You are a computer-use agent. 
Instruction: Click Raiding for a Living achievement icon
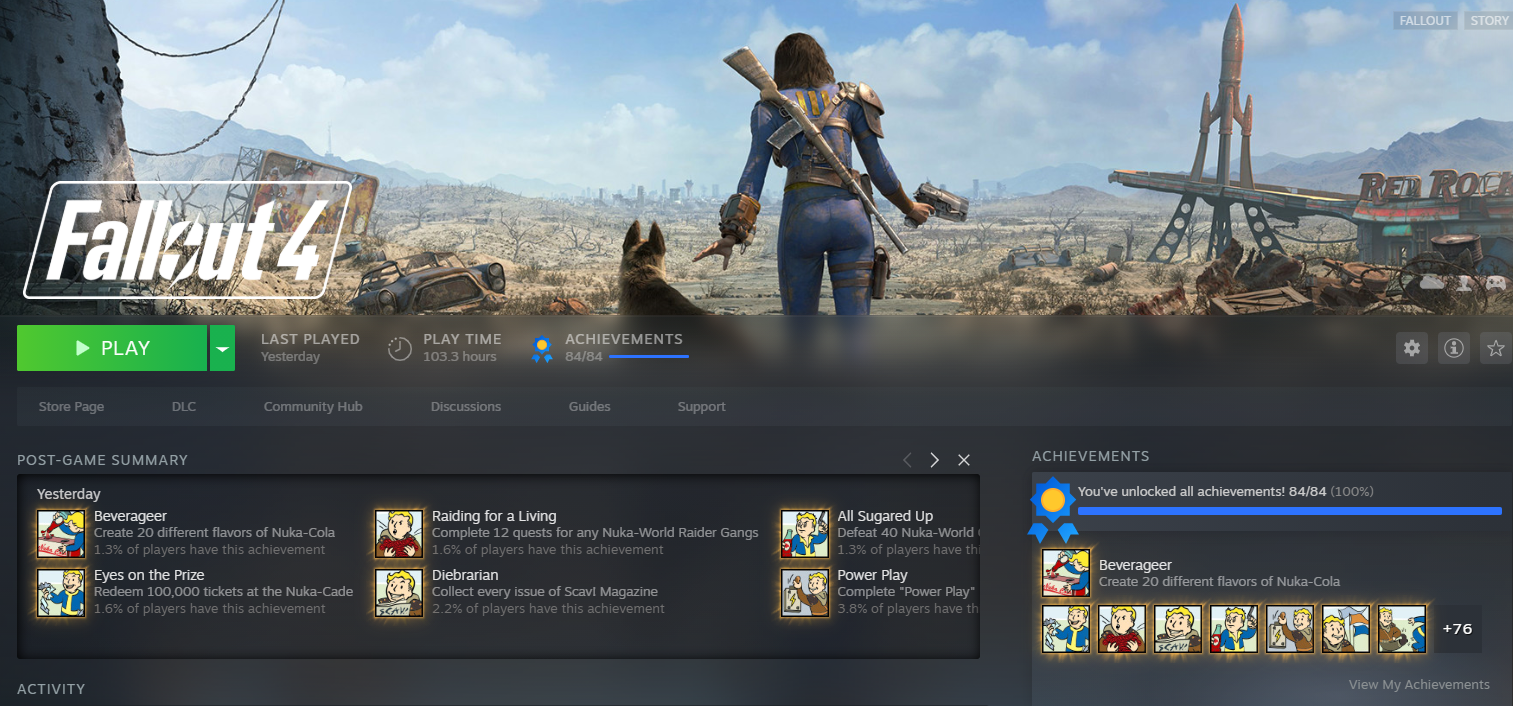tap(399, 533)
